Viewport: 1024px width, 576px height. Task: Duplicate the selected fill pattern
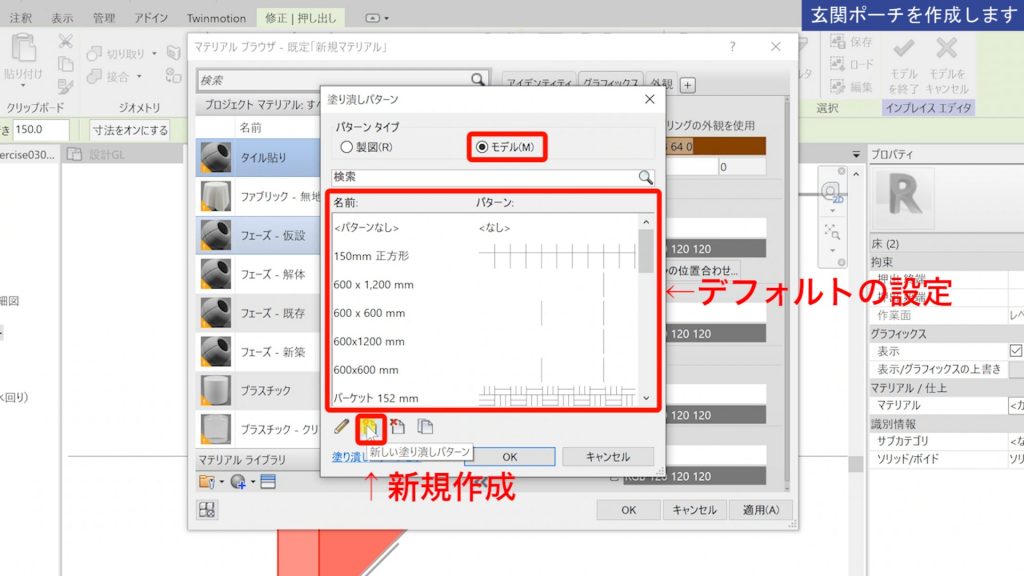coord(424,425)
